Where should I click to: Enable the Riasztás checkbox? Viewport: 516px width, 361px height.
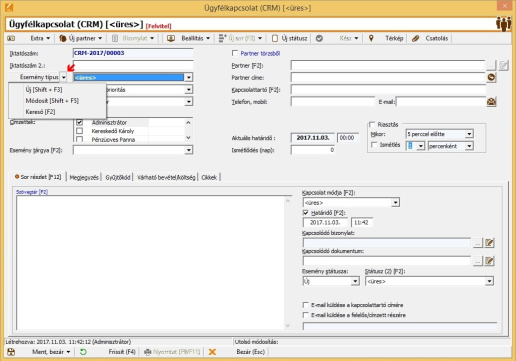click(x=372, y=124)
